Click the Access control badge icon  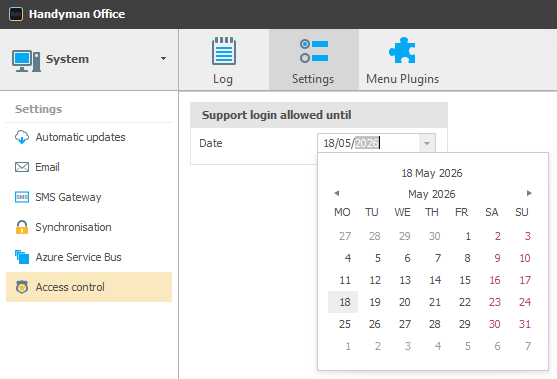tap(22, 287)
